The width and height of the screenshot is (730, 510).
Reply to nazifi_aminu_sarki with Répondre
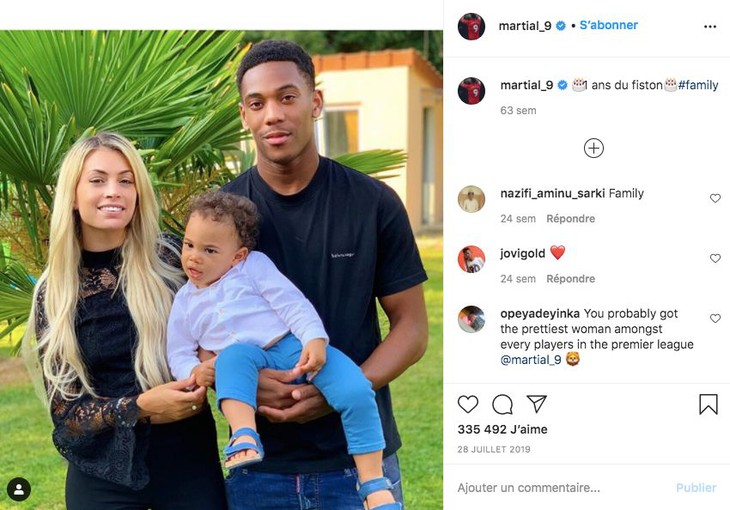click(x=570, y=218)
